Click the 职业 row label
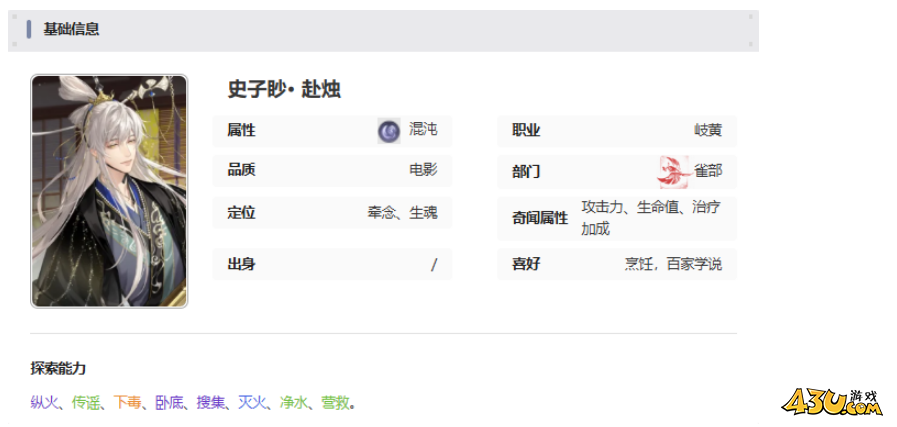 (x=526, y=131)
